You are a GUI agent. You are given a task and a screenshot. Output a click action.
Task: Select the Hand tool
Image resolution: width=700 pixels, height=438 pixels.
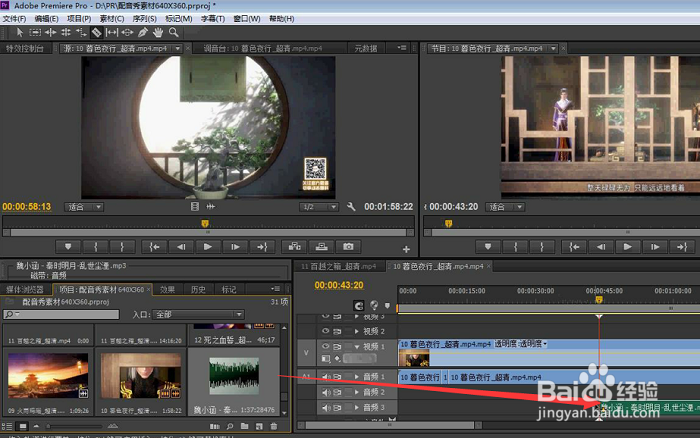pyautogui.click(x=158, y=32)
